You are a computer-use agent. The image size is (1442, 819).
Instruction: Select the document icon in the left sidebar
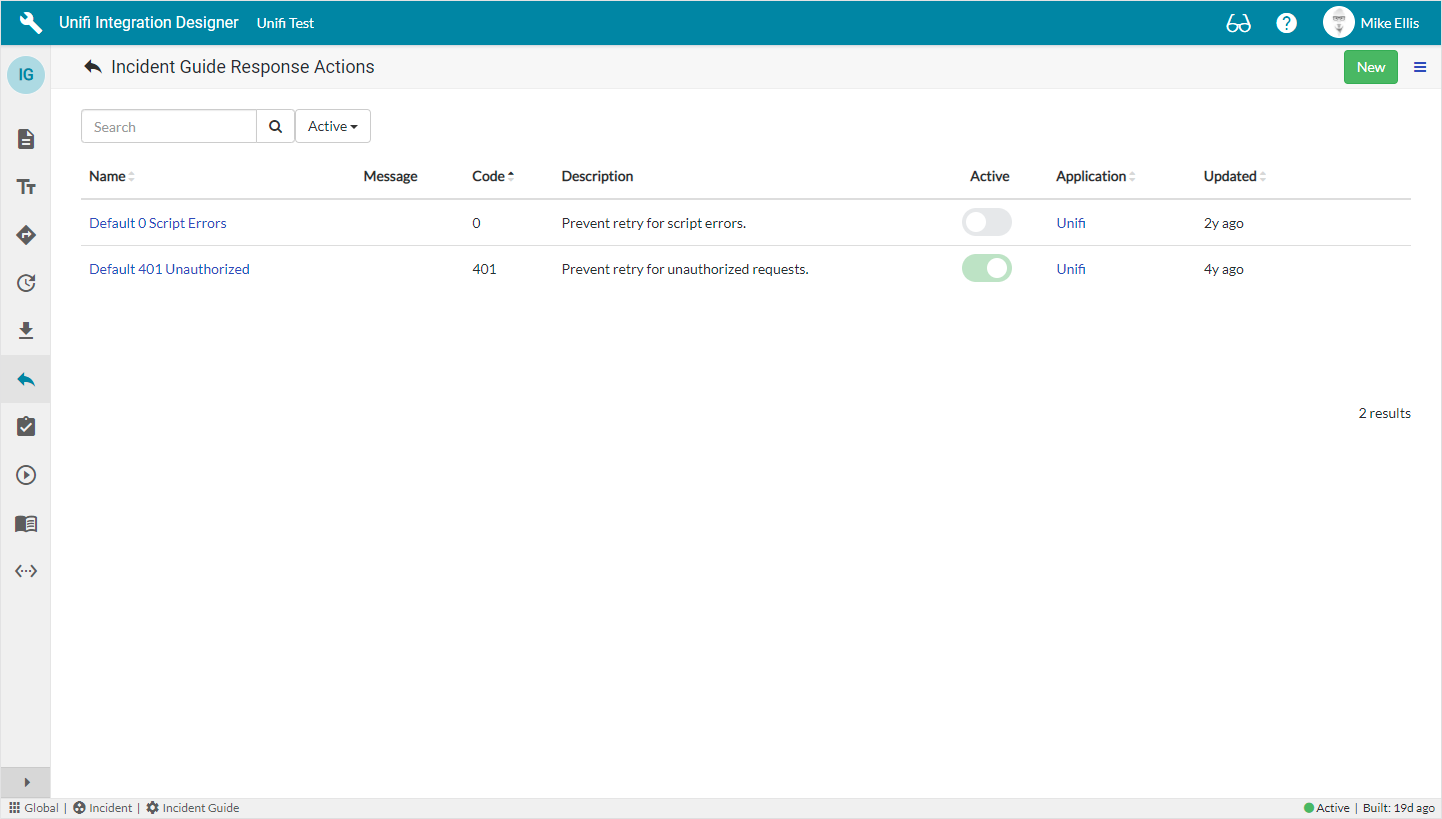[x=25, y=139]
